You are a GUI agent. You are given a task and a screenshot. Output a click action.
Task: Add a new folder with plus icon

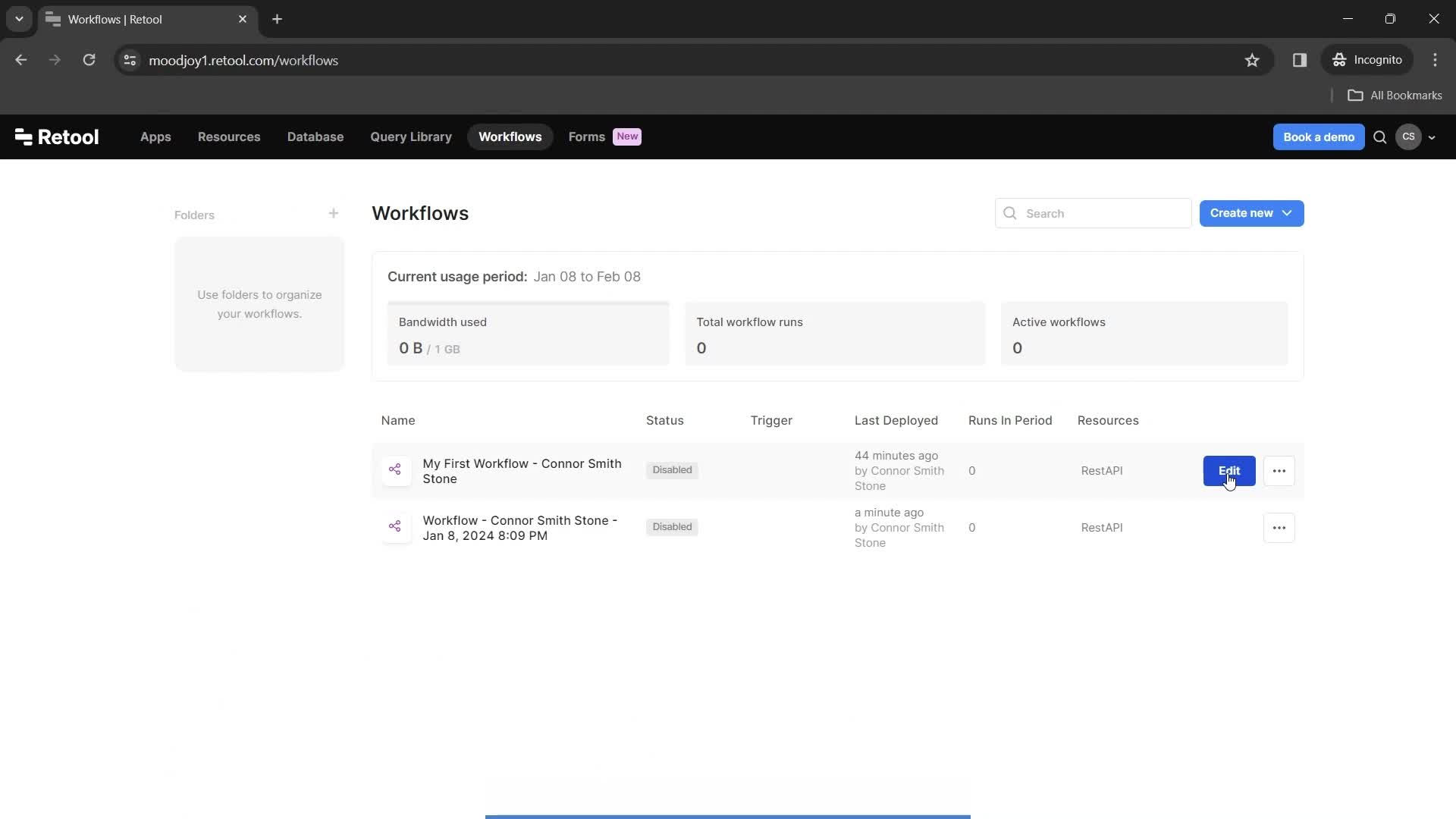(334, 214)
